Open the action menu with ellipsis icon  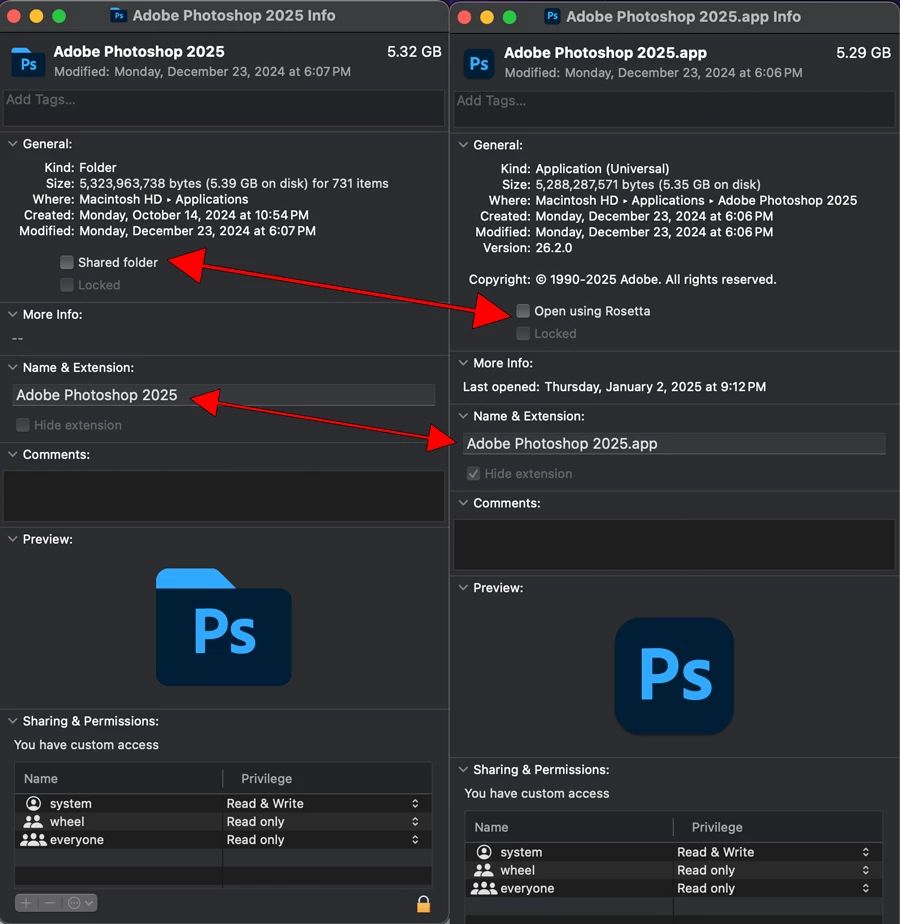80,903
